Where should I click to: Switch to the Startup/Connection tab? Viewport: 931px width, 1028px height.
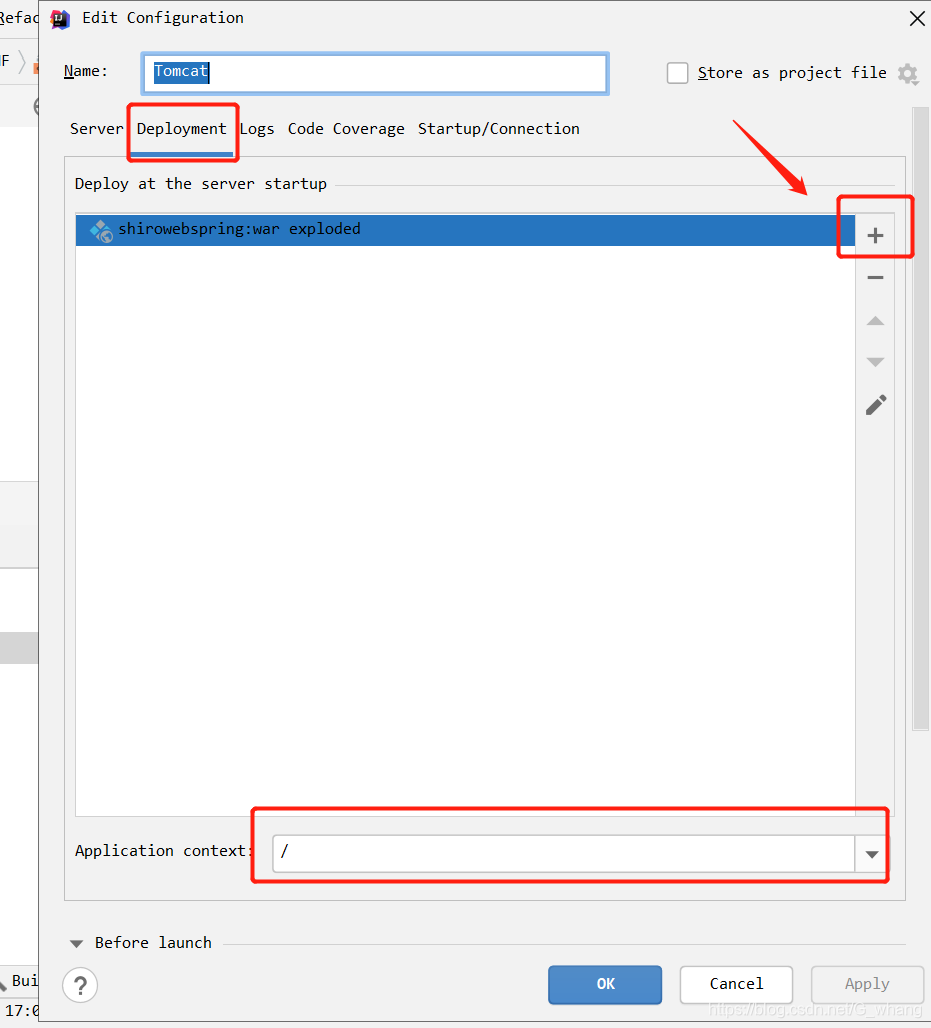coord(499,129)
